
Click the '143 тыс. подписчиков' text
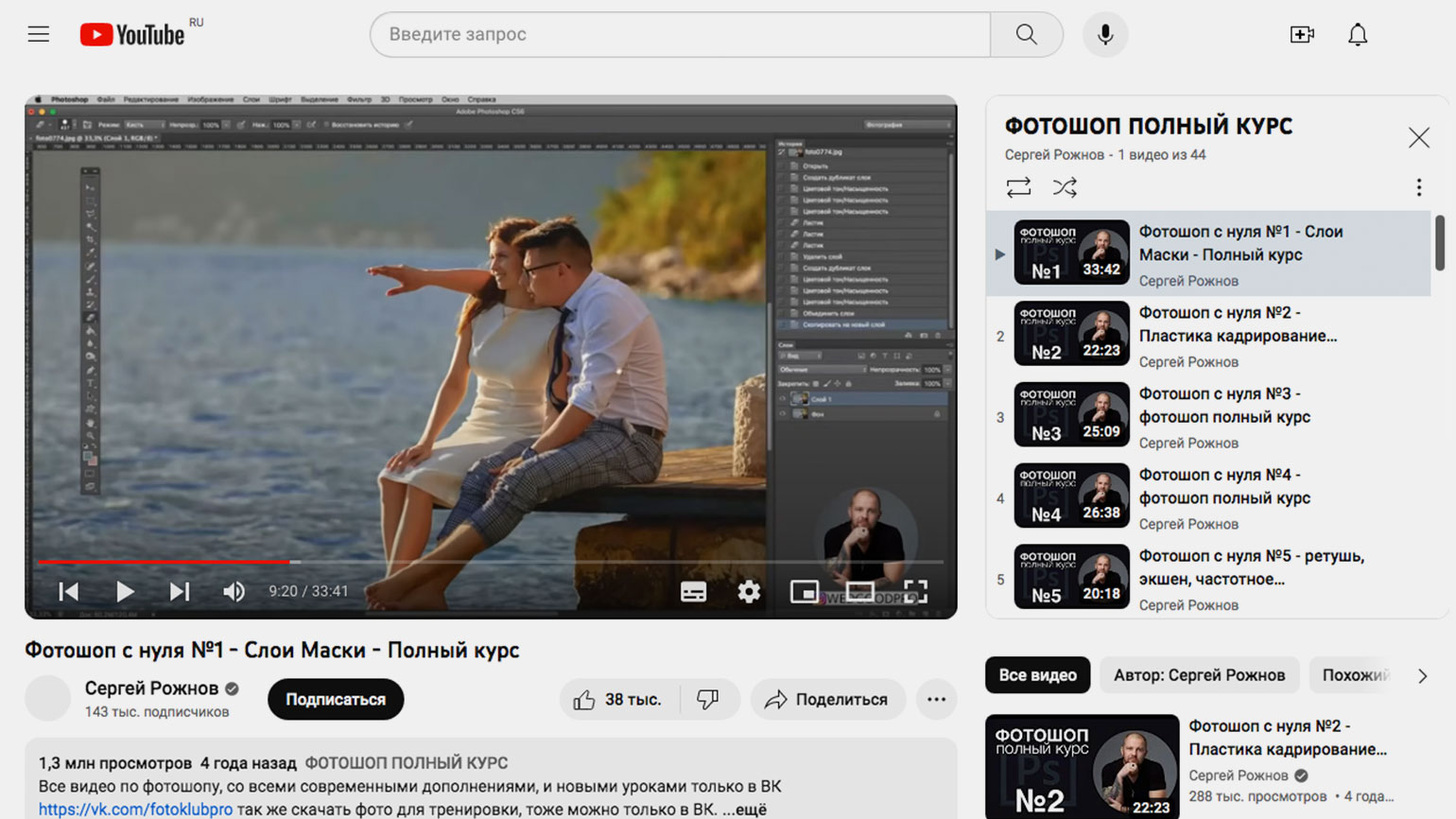[x=157, y=712]
